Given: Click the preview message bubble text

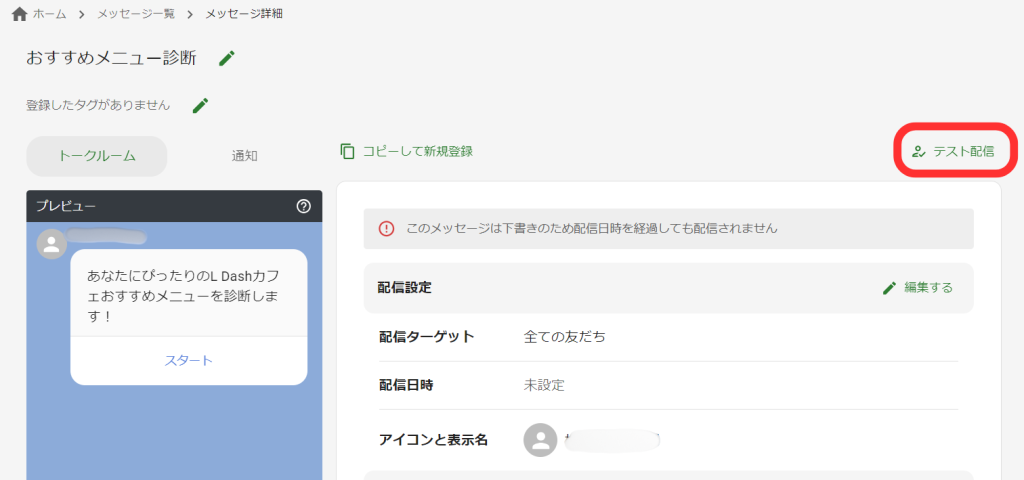Looking at the screenshot, I should tap(188, 295).
